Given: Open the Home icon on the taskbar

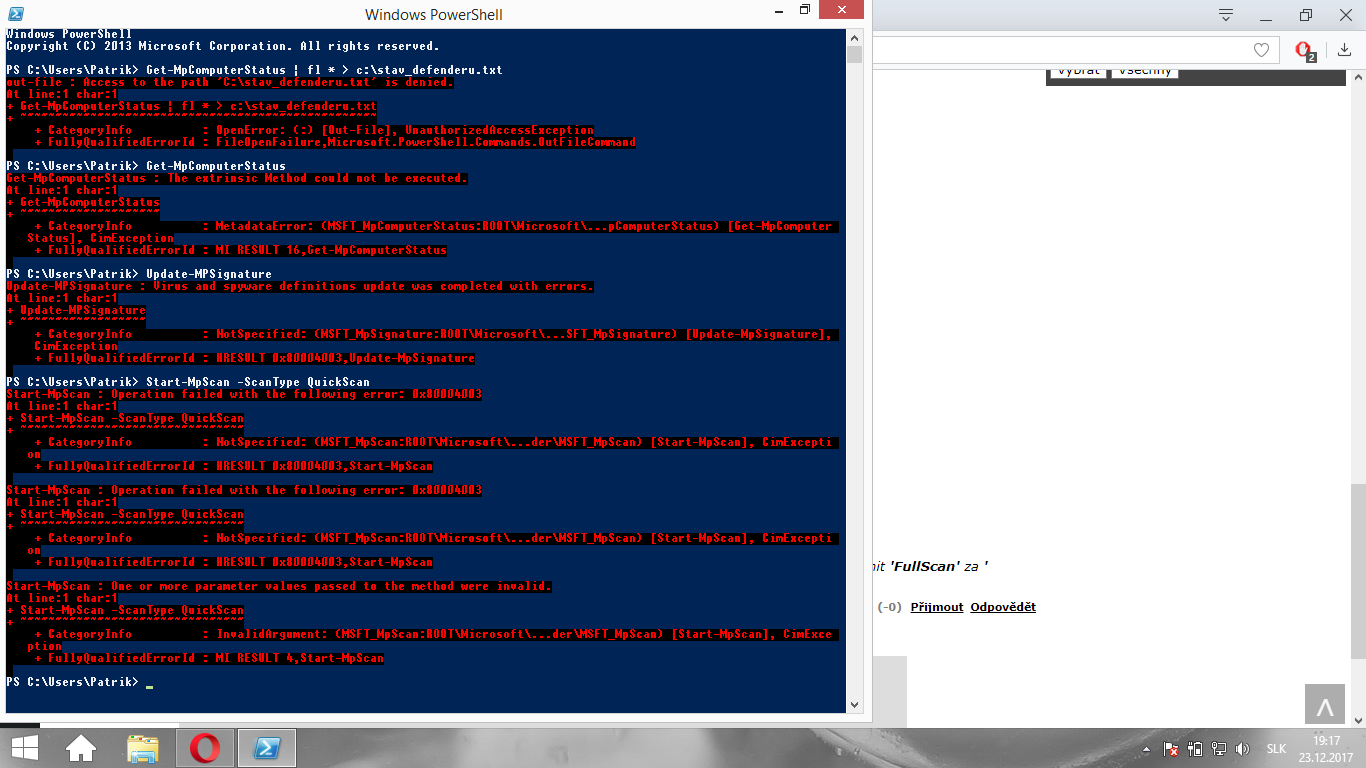Looking at the screenshot, I should pos(81,748).
